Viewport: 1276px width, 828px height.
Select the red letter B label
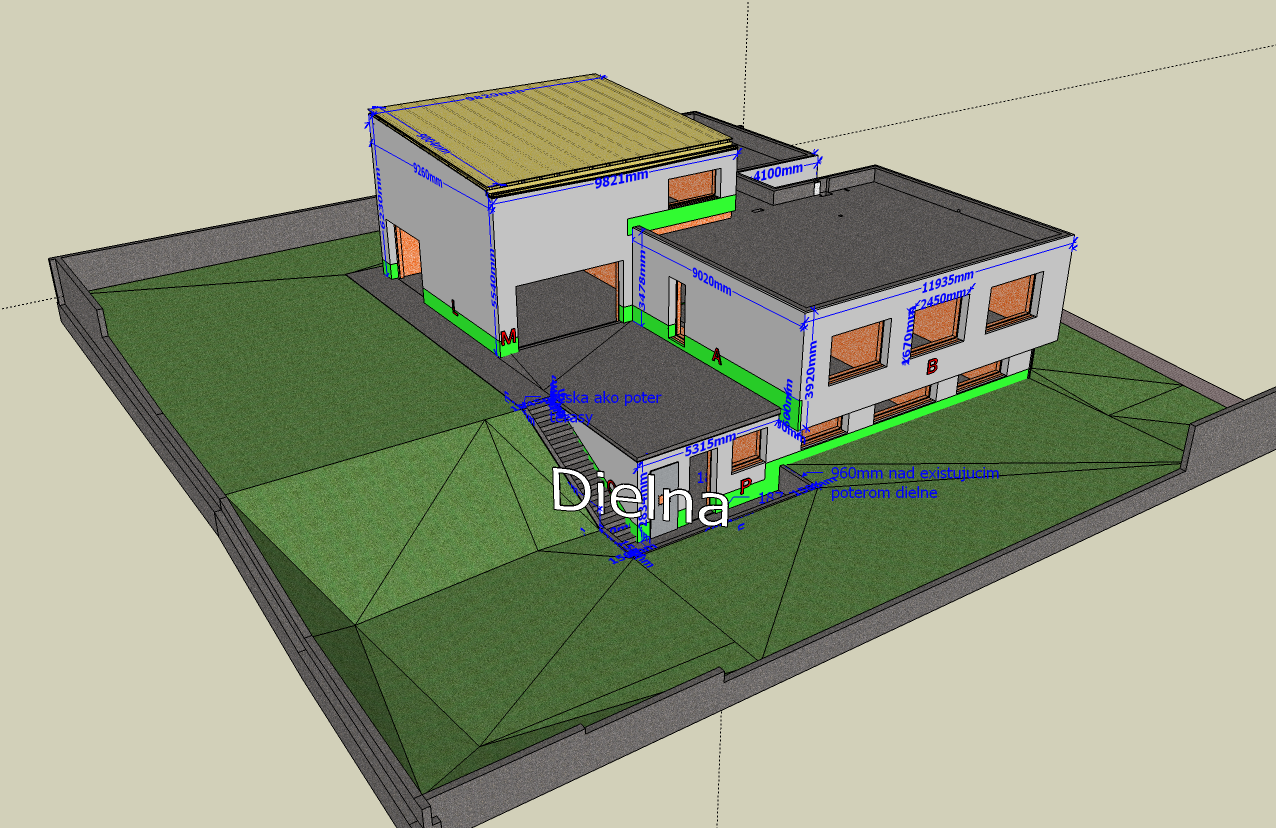[x=932, y=367]
